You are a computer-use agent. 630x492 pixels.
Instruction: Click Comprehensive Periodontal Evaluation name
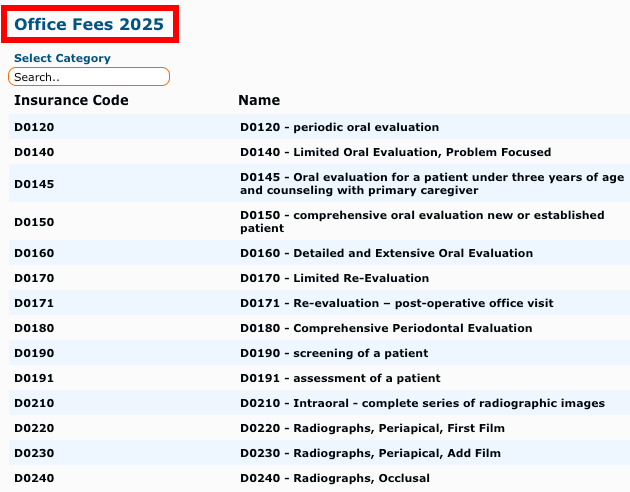click(x=386, y=328)
